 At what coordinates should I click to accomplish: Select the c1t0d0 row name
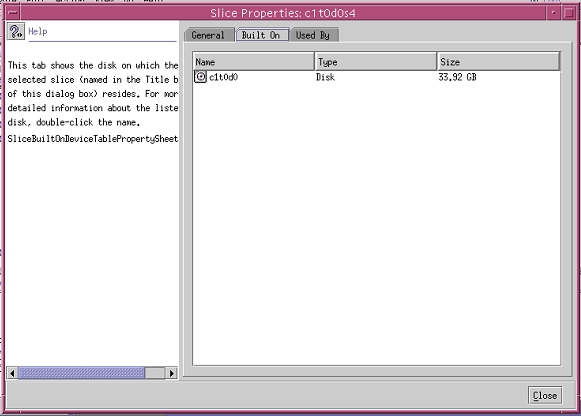click(223, 77)
